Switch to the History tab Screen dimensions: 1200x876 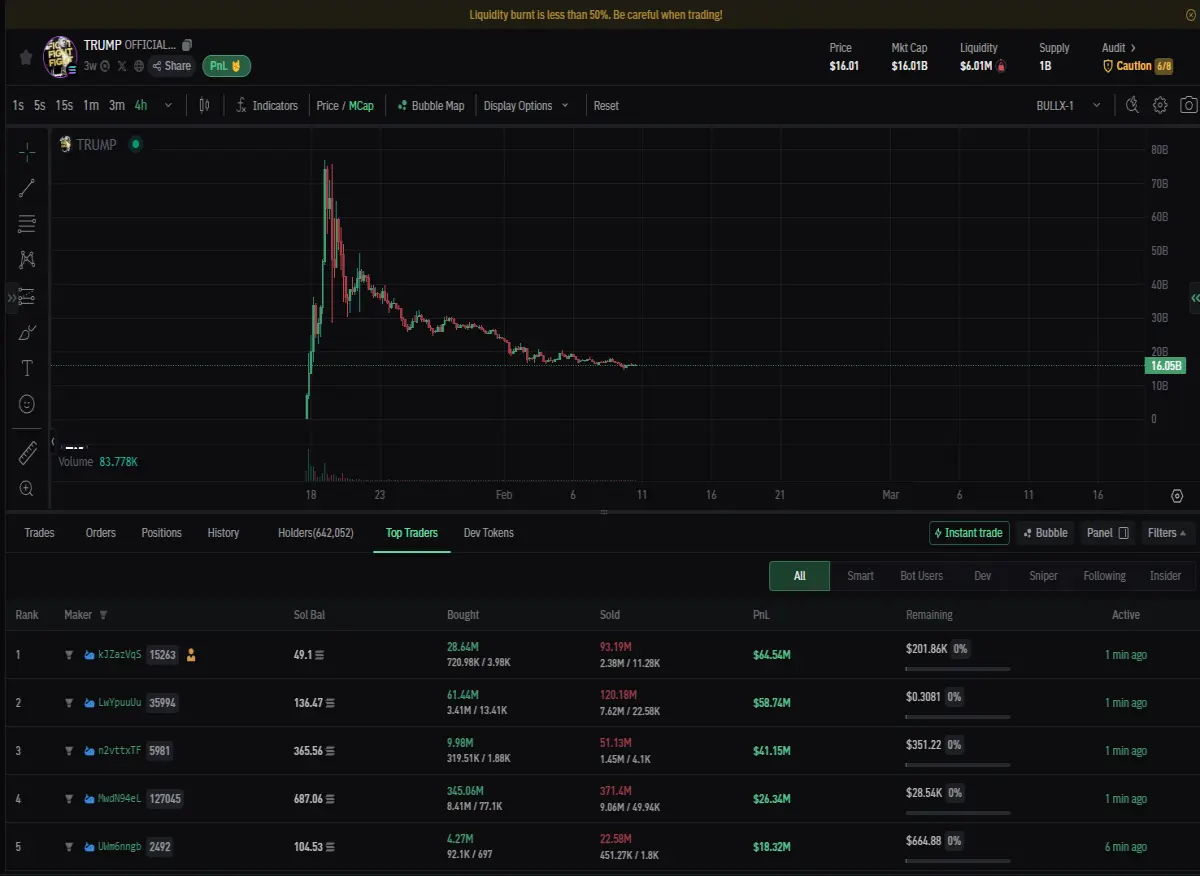click(x=223, y=533)
